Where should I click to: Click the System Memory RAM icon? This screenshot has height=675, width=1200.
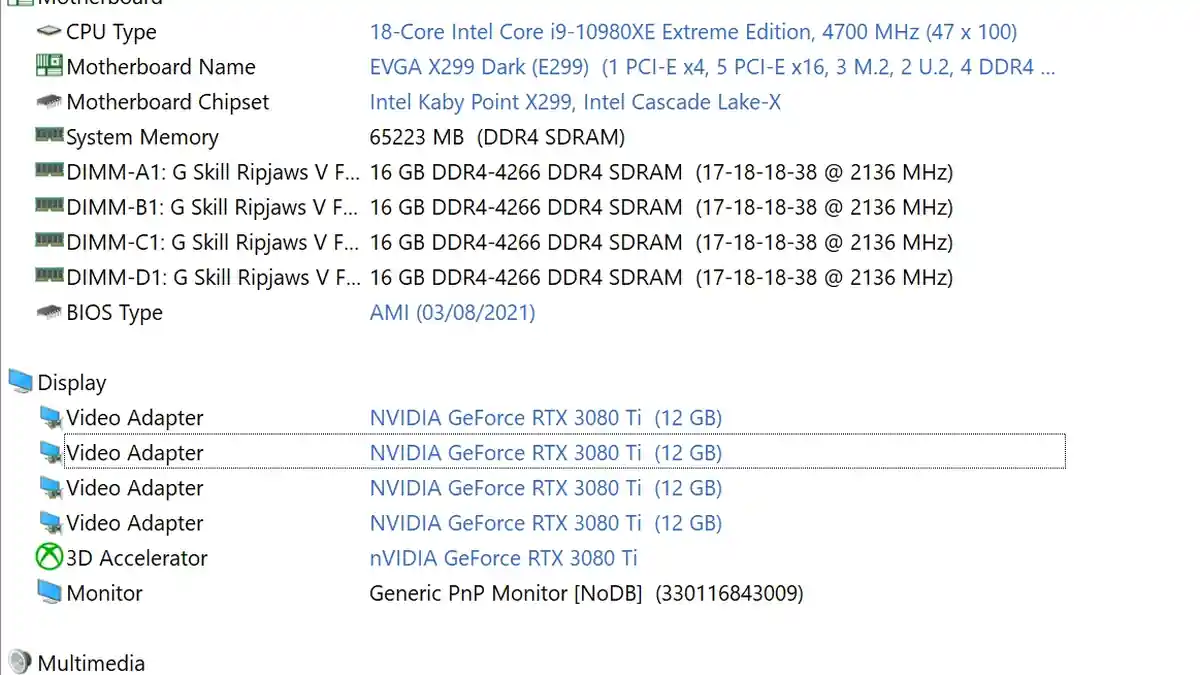tap(48, 135)
